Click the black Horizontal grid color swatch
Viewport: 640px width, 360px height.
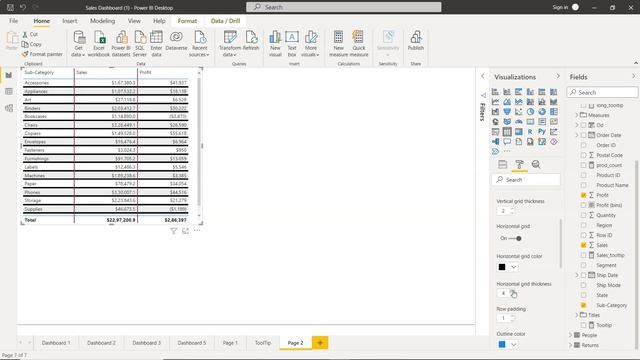(x=502, y=267)
